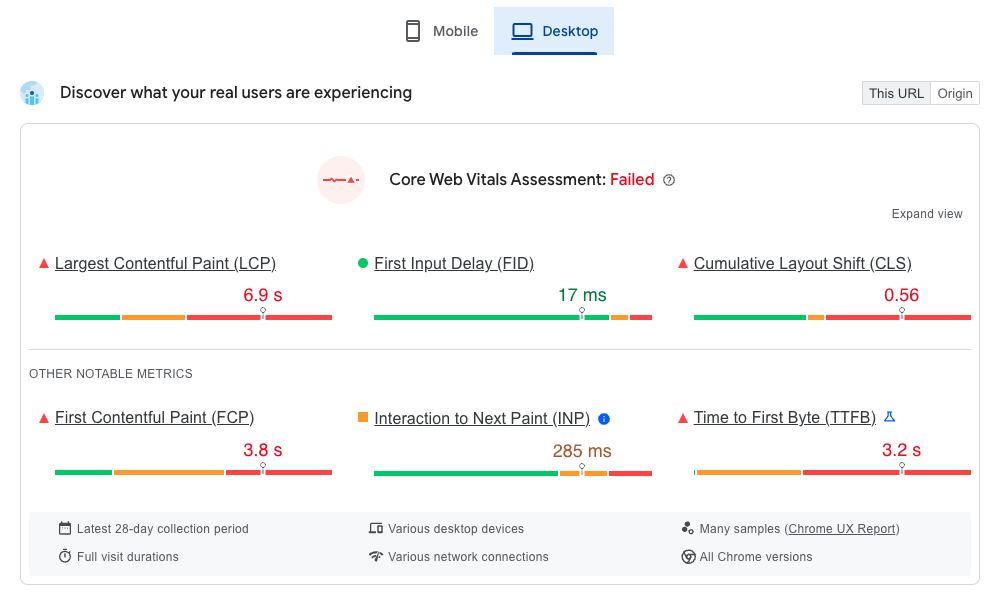
Task: Open the Largest Contentful Paint (LCP) link
Action: tap(165, 264)
